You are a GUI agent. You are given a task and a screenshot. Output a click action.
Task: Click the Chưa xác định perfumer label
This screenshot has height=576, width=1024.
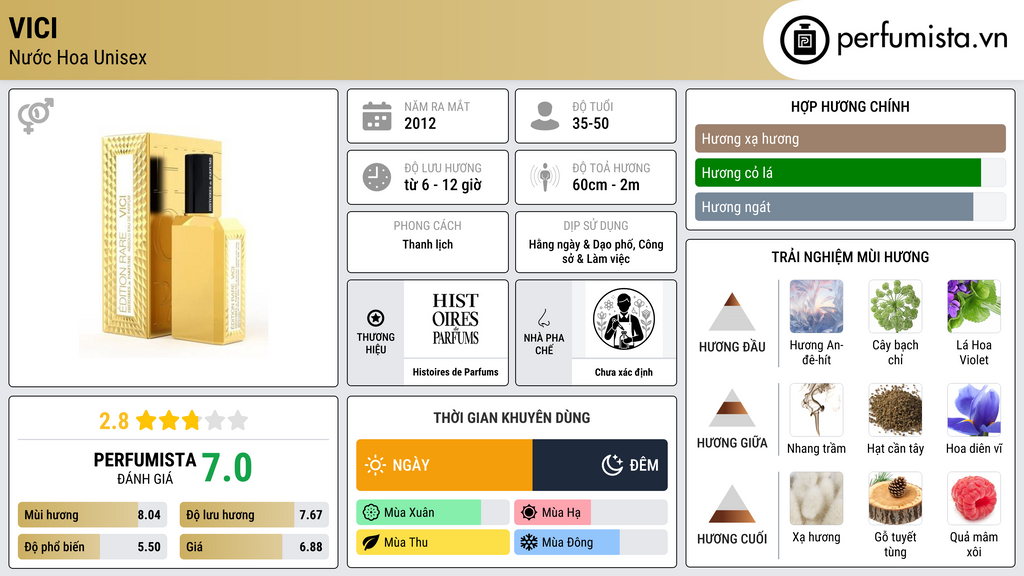coord(624,372)
